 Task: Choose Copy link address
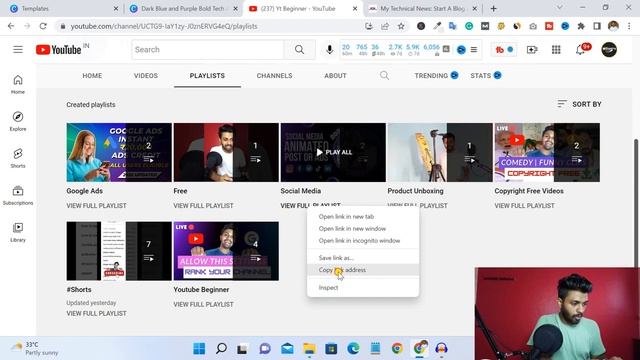coord(363,270)
